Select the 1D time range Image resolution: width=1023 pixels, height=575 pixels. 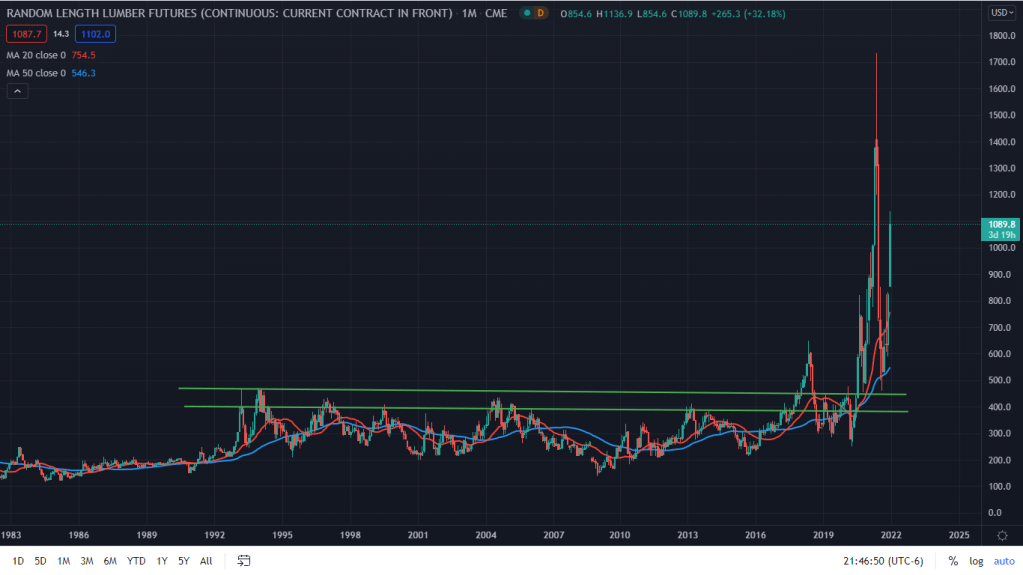pyautogui.click(x=18, y=561)
